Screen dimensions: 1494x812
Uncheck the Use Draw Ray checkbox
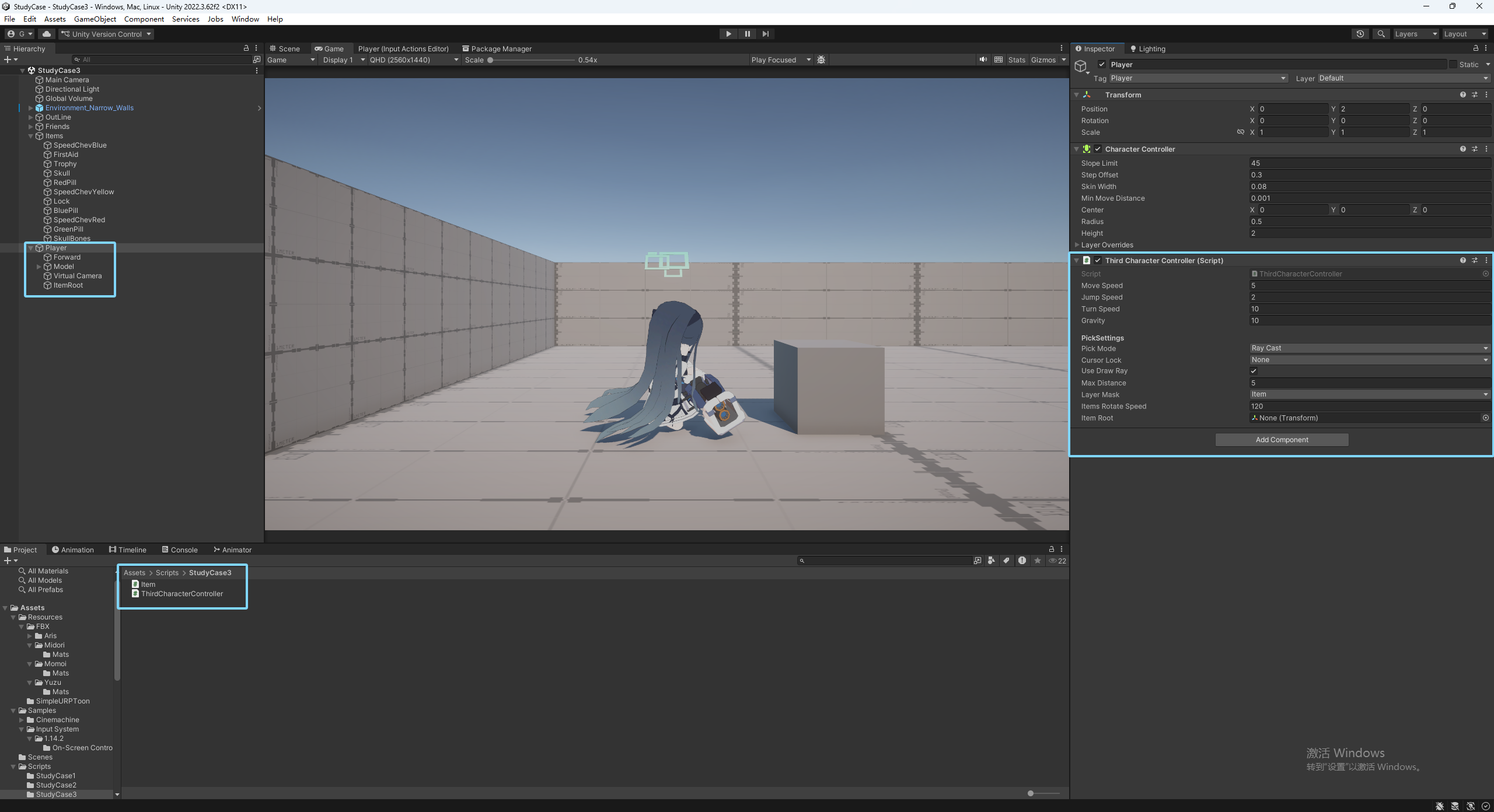tap(1253, 371)
